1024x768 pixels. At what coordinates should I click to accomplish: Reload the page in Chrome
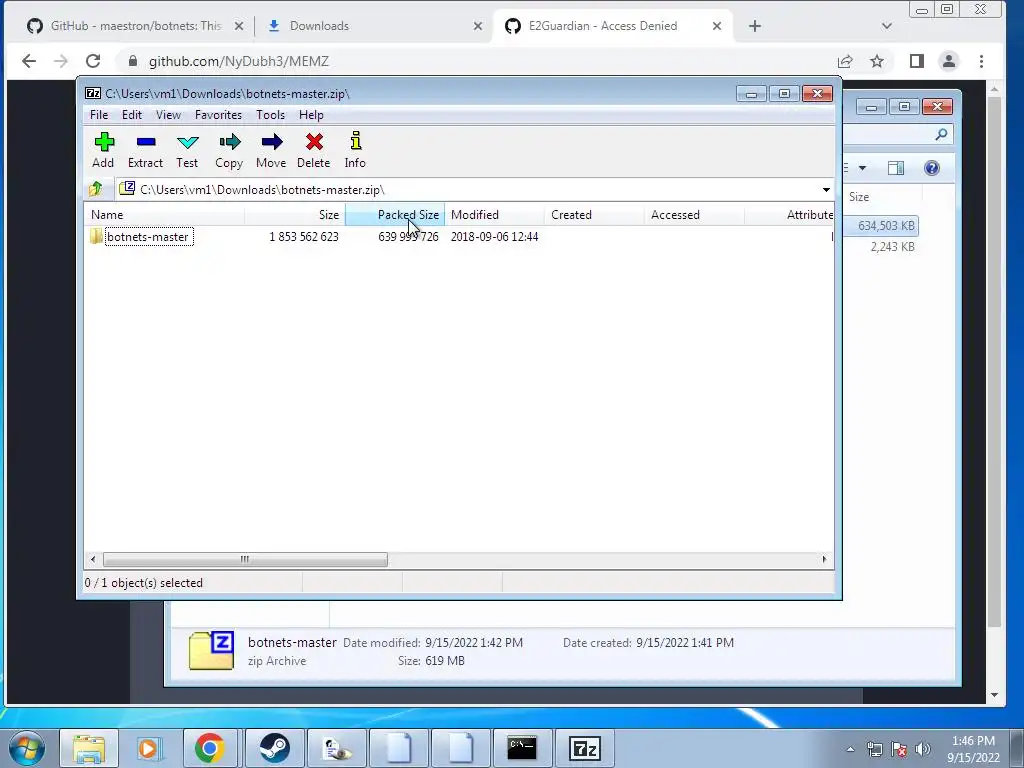click(x=93, y=61)
